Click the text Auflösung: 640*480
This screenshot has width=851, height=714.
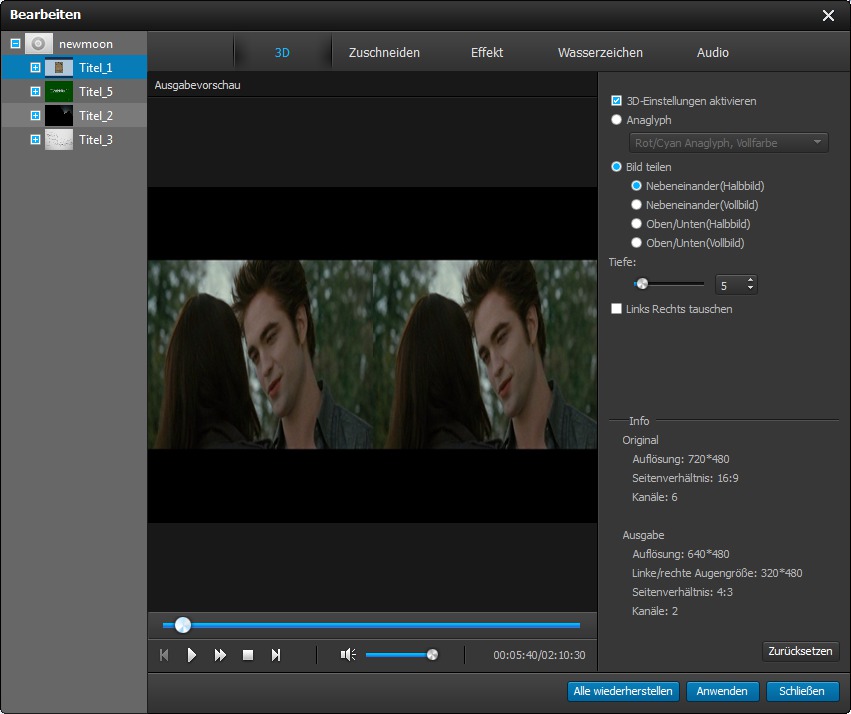(x=681, y=554)
